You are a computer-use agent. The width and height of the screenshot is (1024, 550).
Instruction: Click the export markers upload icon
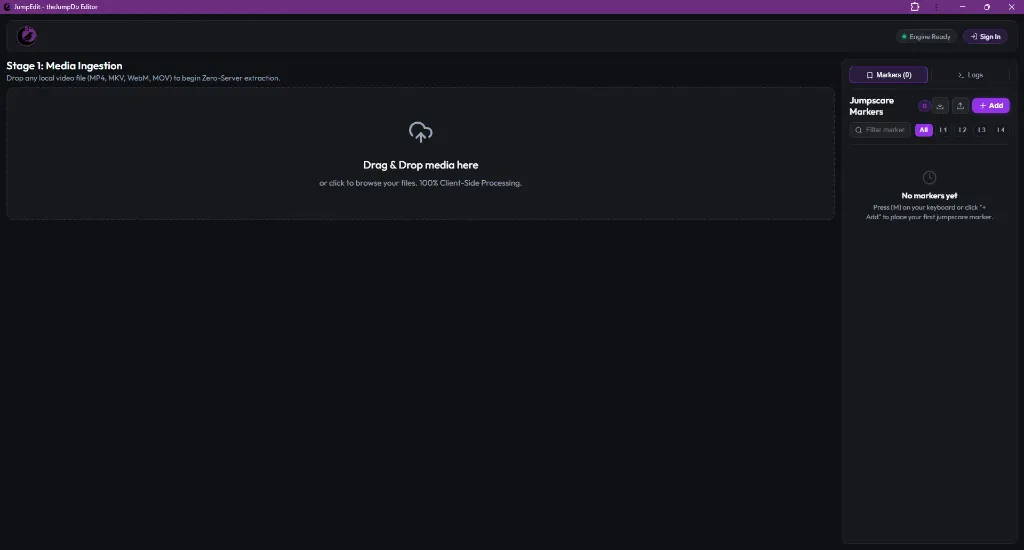[x=960, y=106]
